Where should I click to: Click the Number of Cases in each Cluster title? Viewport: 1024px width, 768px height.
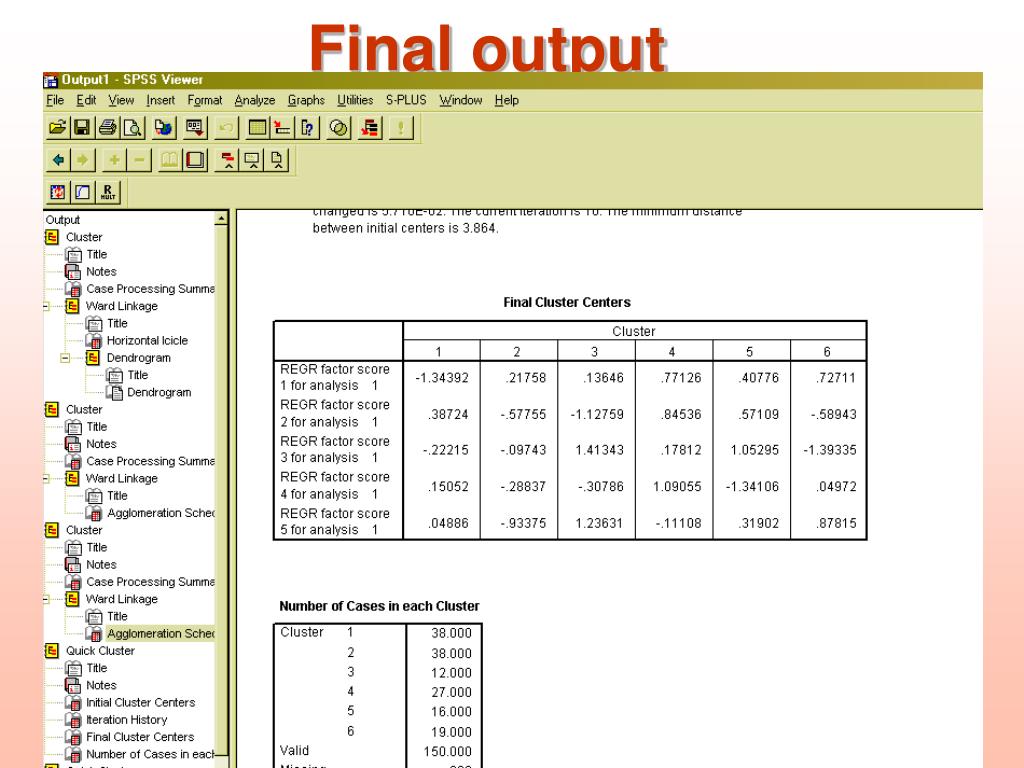(379, 606)
